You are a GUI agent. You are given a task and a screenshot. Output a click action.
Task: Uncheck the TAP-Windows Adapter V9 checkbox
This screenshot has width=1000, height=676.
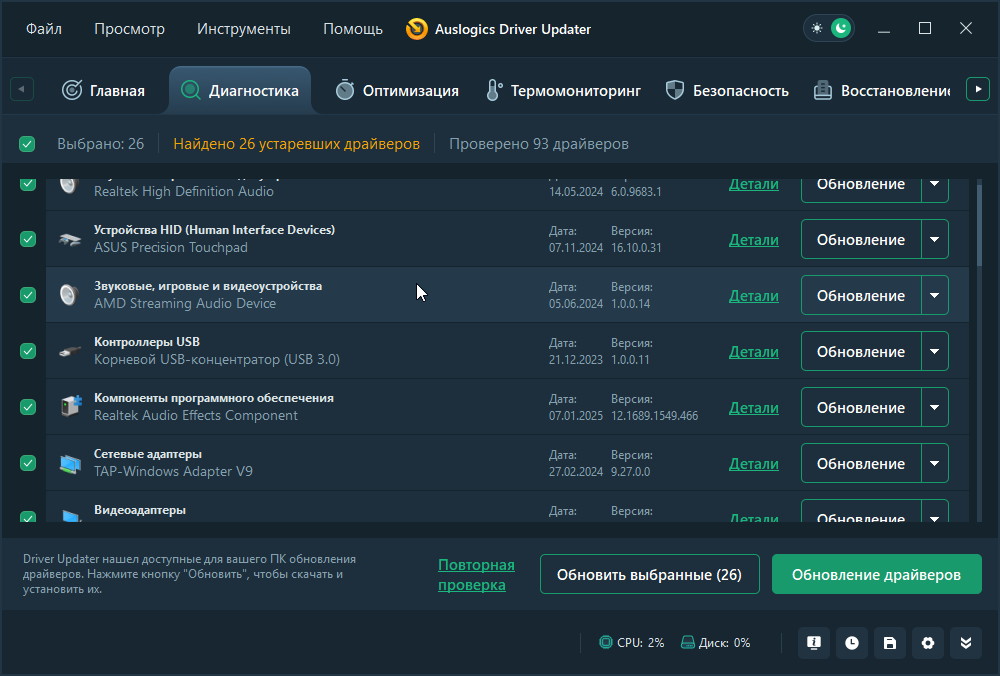point(27,463)
